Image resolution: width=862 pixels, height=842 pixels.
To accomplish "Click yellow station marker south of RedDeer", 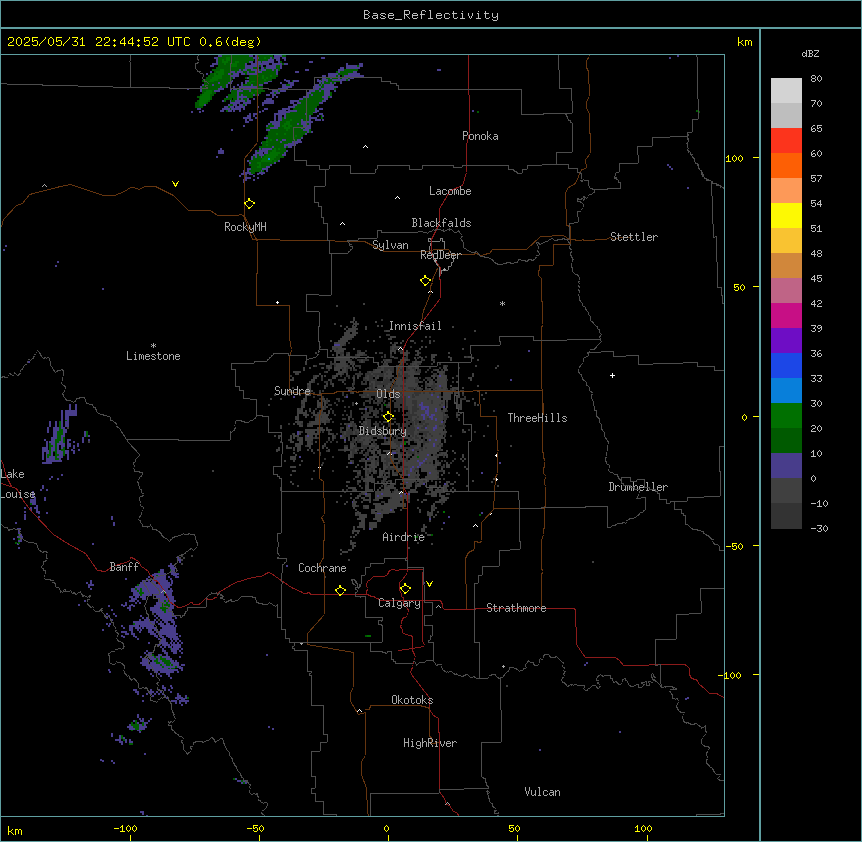I will (x=425, y=280).
